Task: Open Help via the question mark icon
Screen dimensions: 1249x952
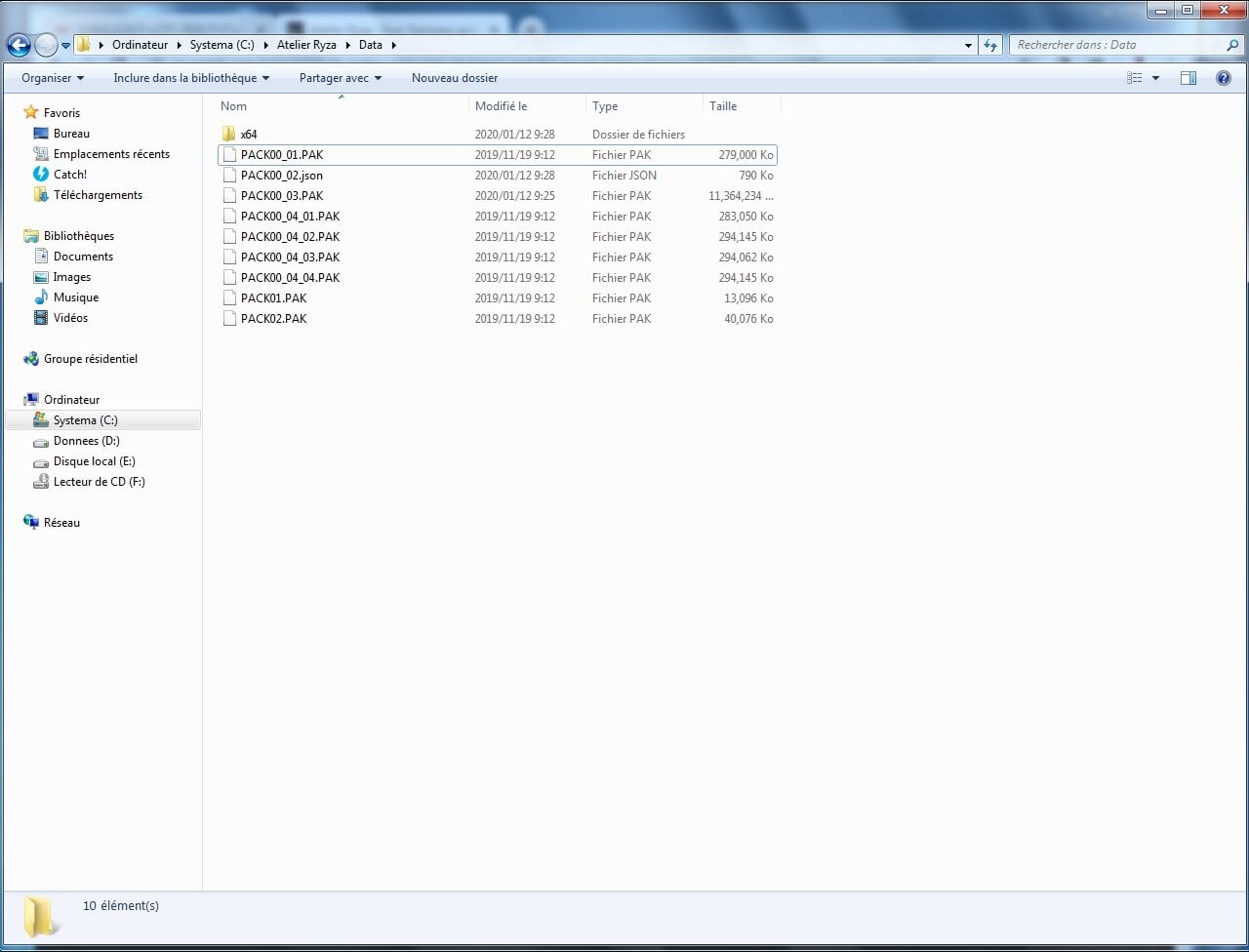Action: click(x=1224, y=78)
